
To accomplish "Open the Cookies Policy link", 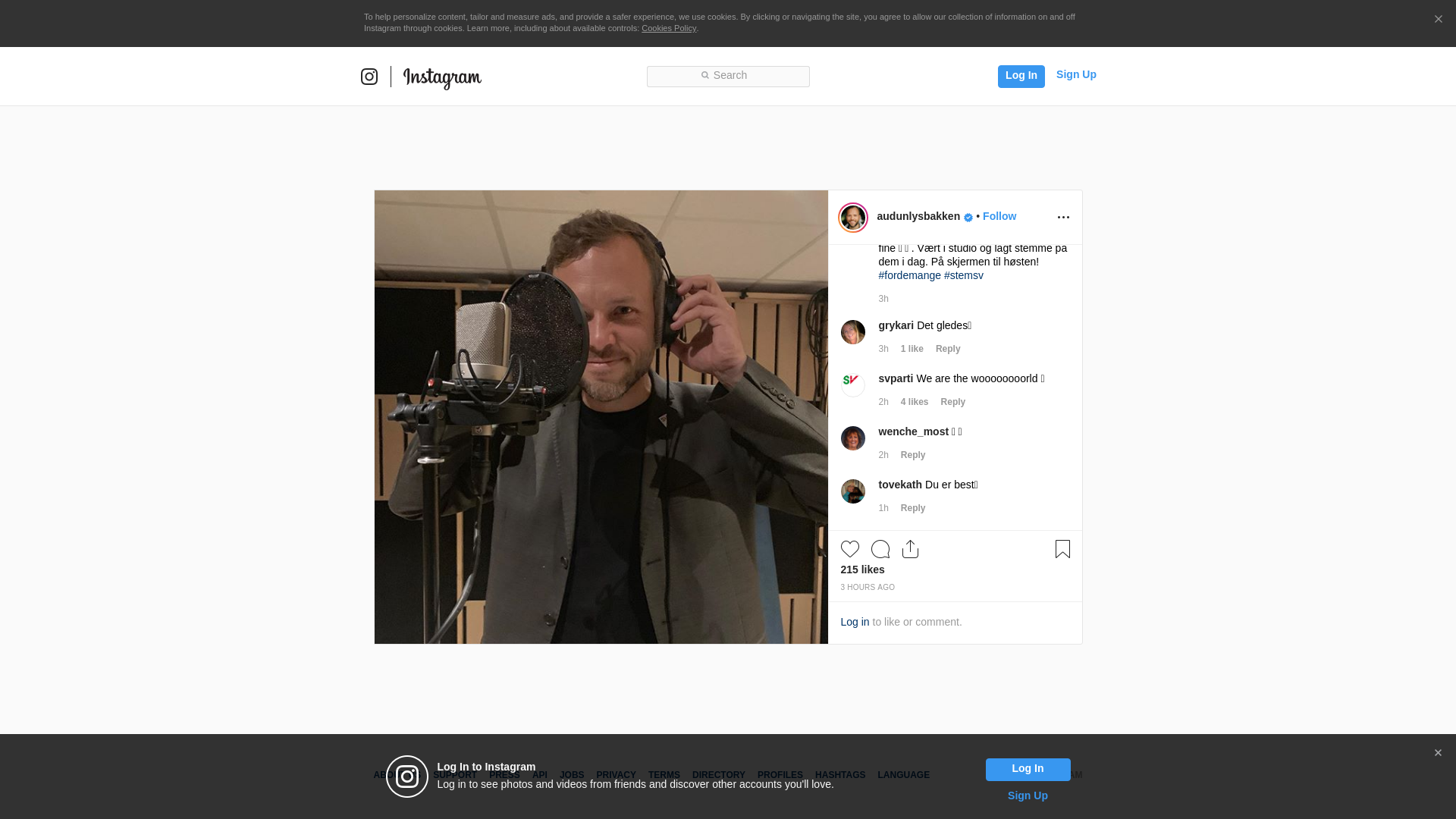I will pos(668,28).
